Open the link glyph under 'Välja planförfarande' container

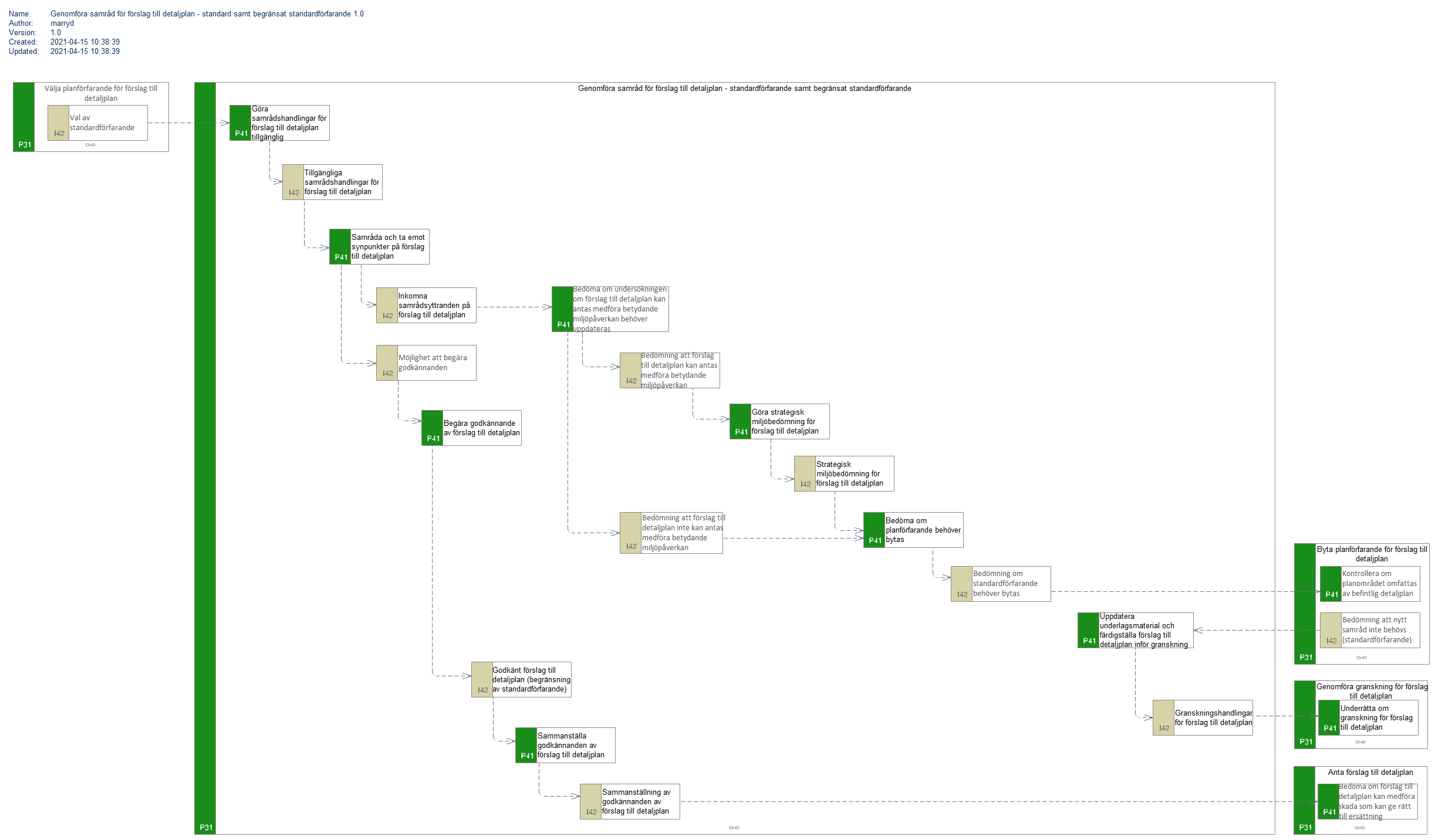click(x=90, y=145)
